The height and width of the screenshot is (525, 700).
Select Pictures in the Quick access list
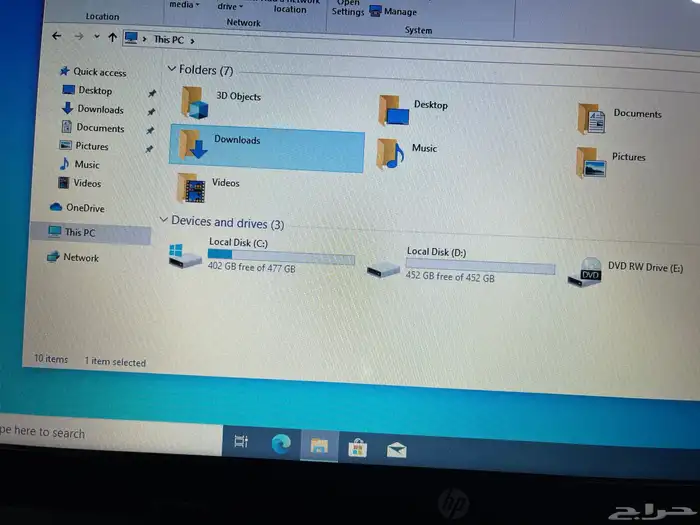pyautogui.click(x=92, y=146)
